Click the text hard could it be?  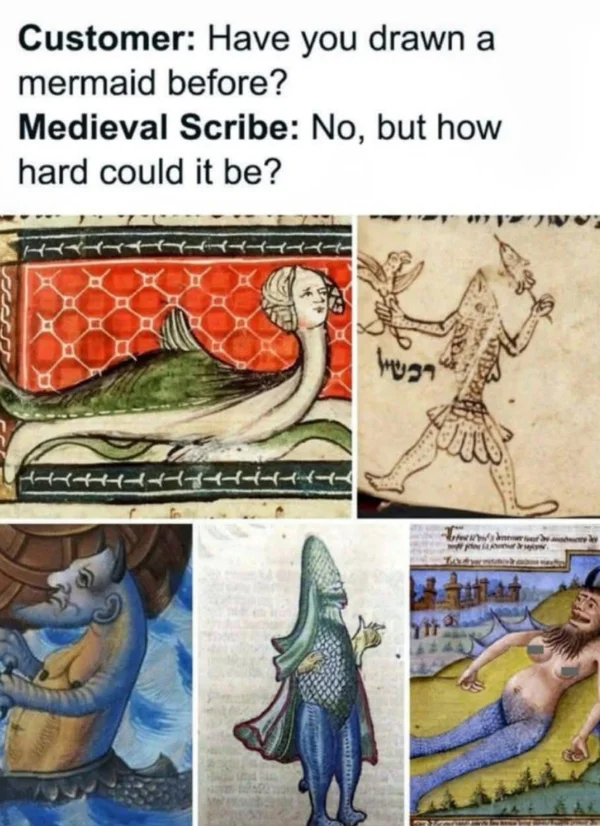click(148, 172)
